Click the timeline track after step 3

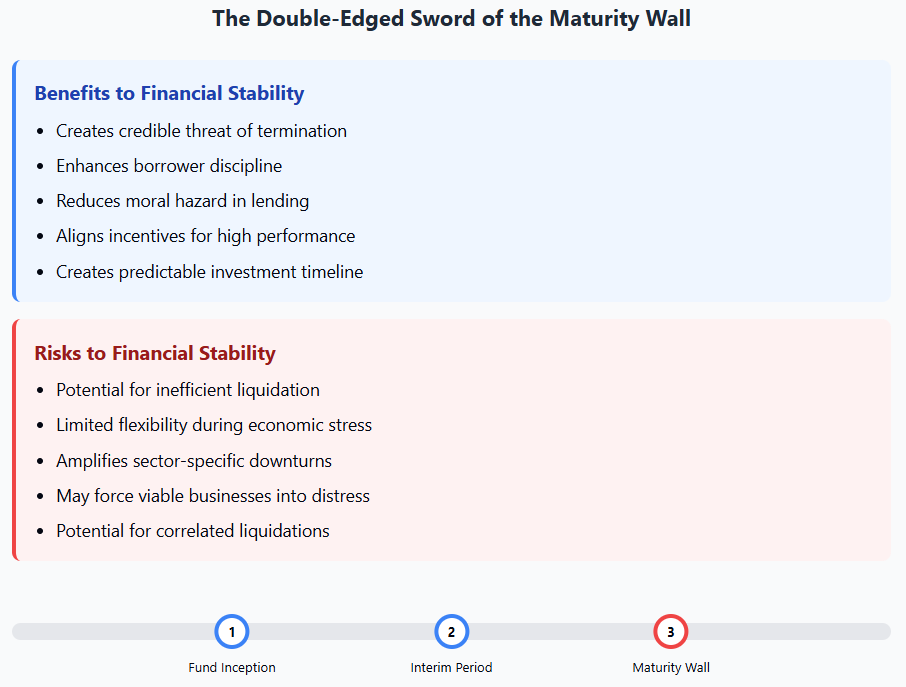[x=790, y=632]
